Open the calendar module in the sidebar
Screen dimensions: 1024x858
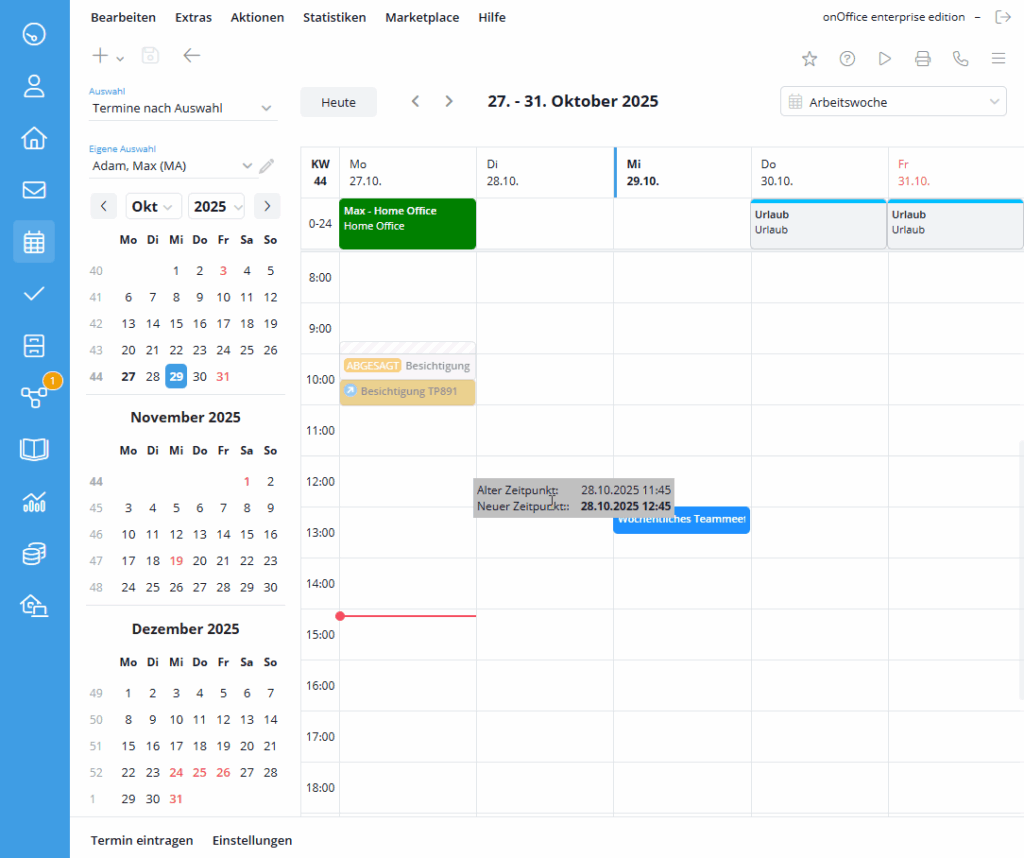coord(34,241)
